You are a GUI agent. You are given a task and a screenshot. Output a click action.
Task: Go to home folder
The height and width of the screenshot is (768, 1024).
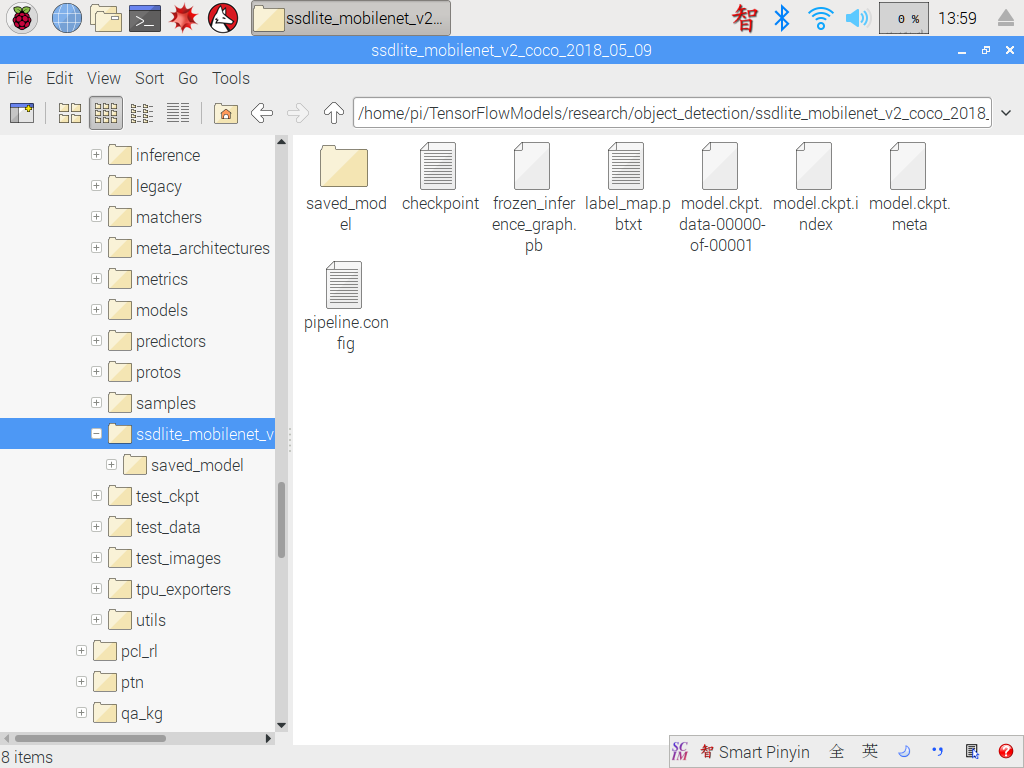click(x=226, y=113)
